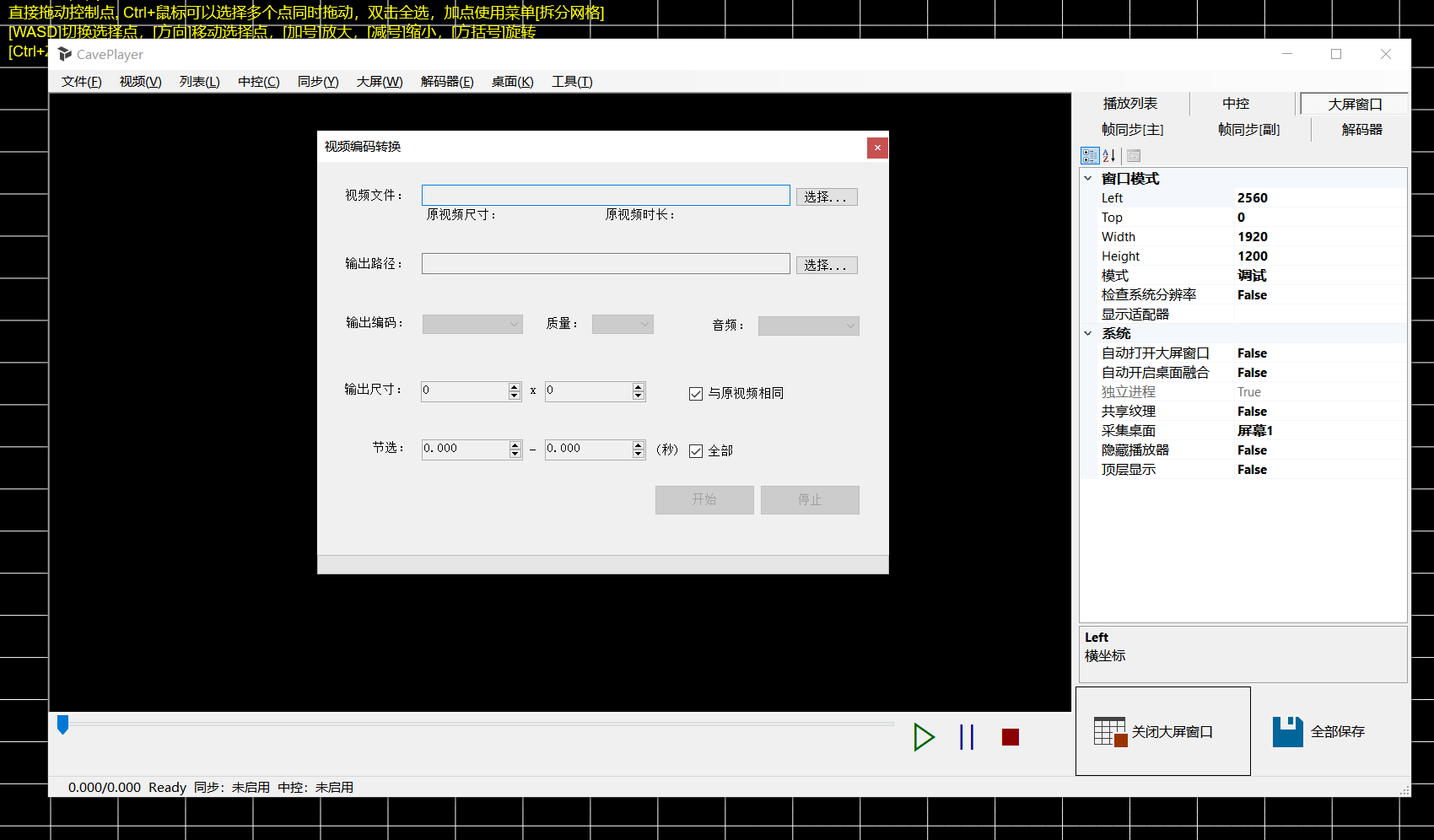
Task: Collapse the 窗口模式 property group
Action: click(x=1088, y=178)
